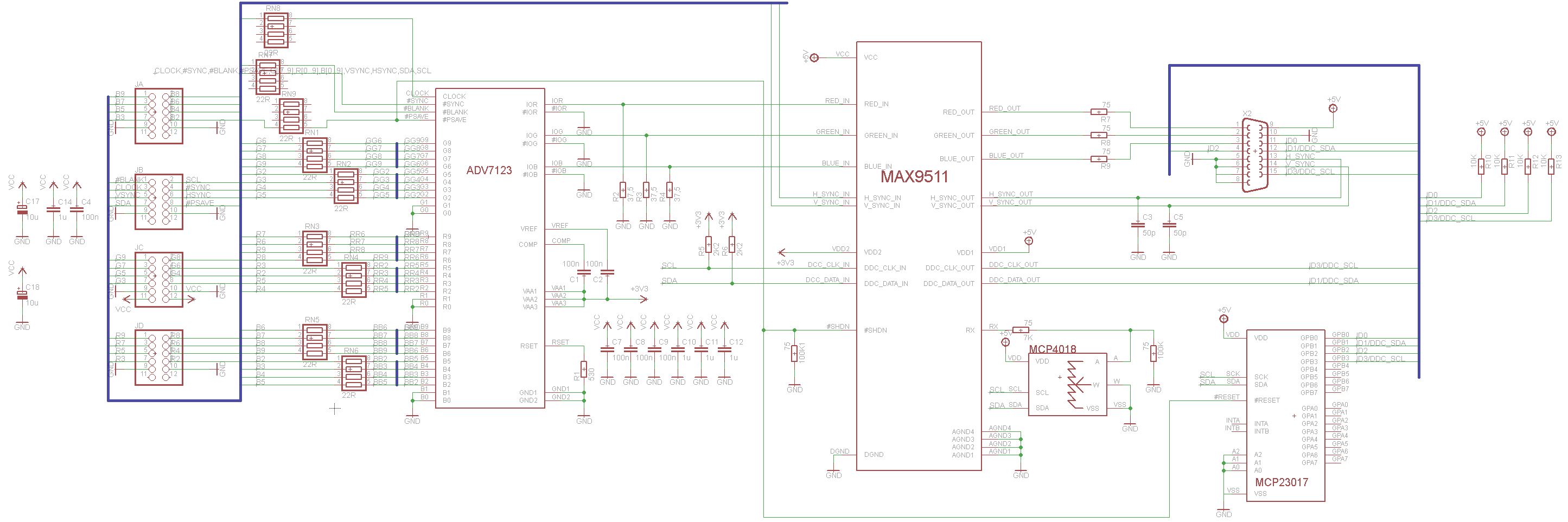Click the +5V symbol at the VCC pin
1568x522 pixels.
tap(813, 58)
